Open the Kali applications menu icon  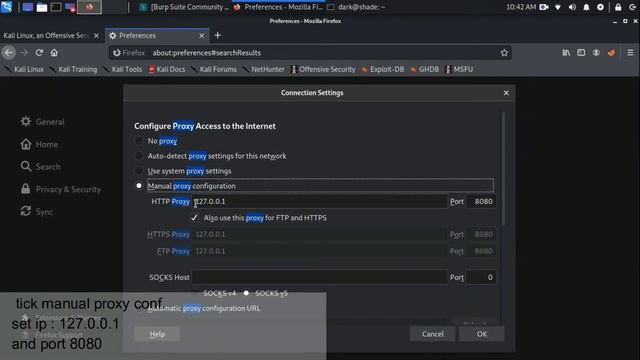(7, 7)
